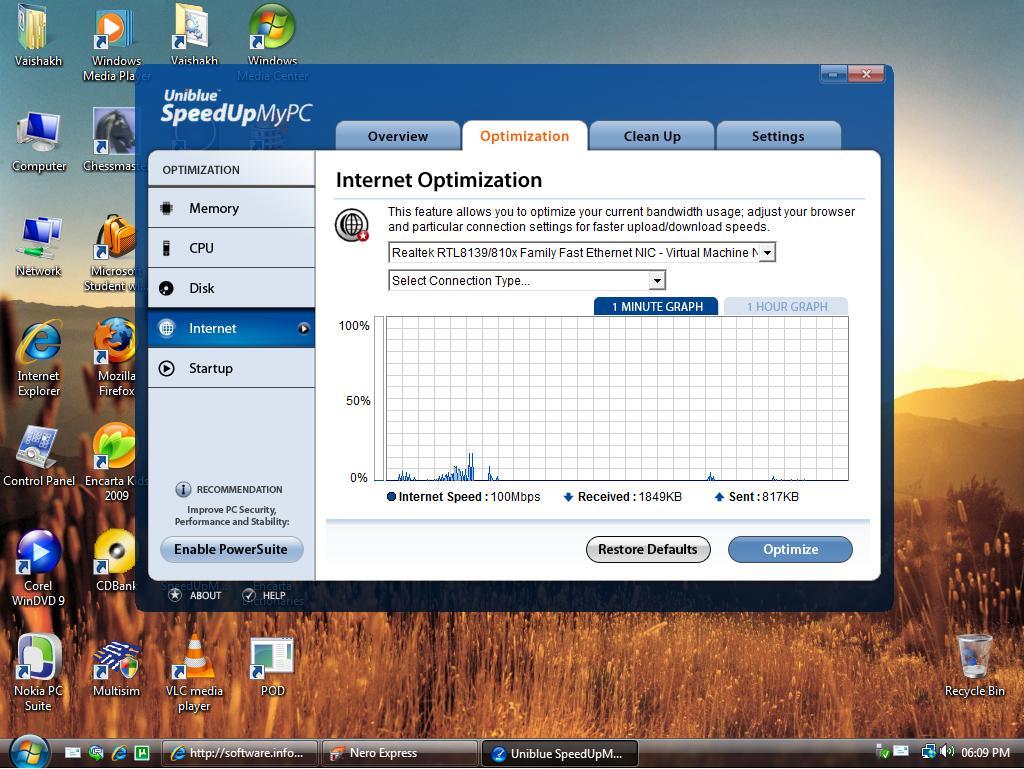The image size is (1024, 769).
Task: Expand the Internet sidebar arrow
Action: pos(303,328)
